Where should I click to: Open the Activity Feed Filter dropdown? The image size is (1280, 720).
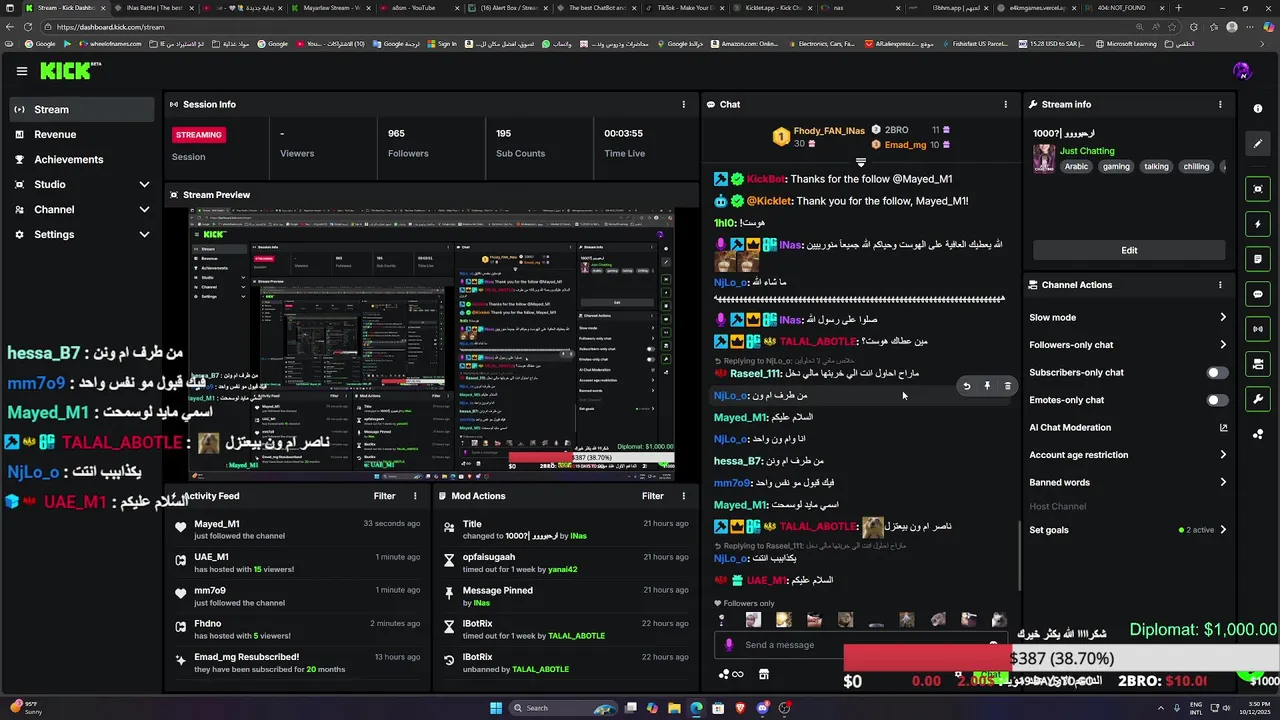[385, 496]
